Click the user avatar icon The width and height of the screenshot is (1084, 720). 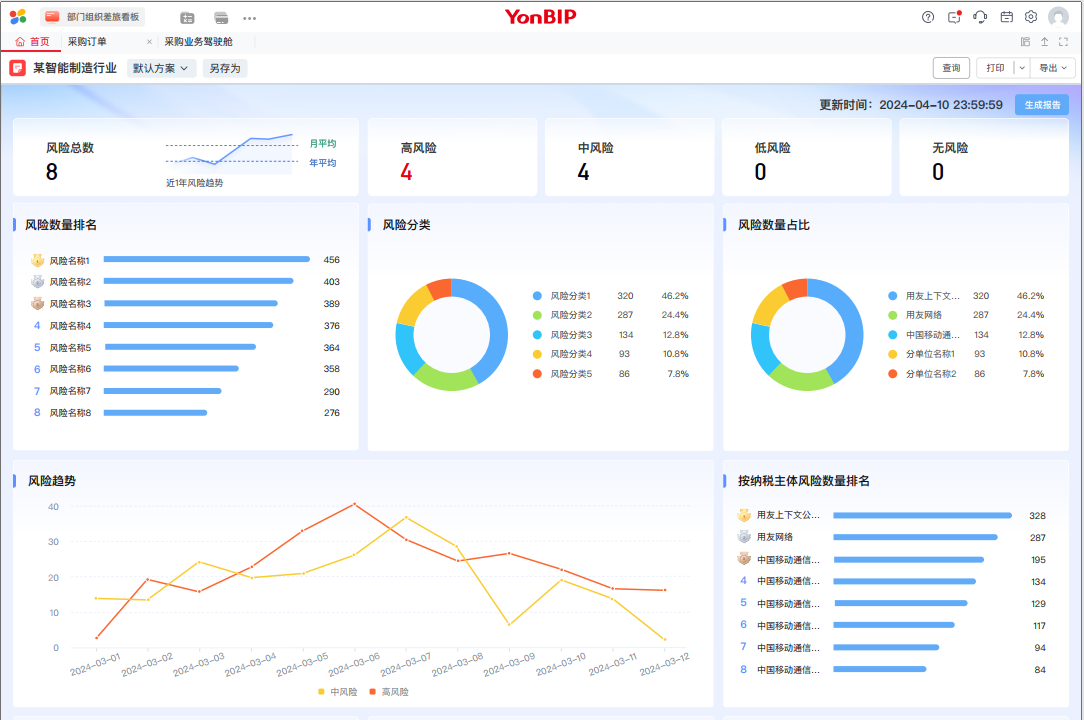point(1058,17)
